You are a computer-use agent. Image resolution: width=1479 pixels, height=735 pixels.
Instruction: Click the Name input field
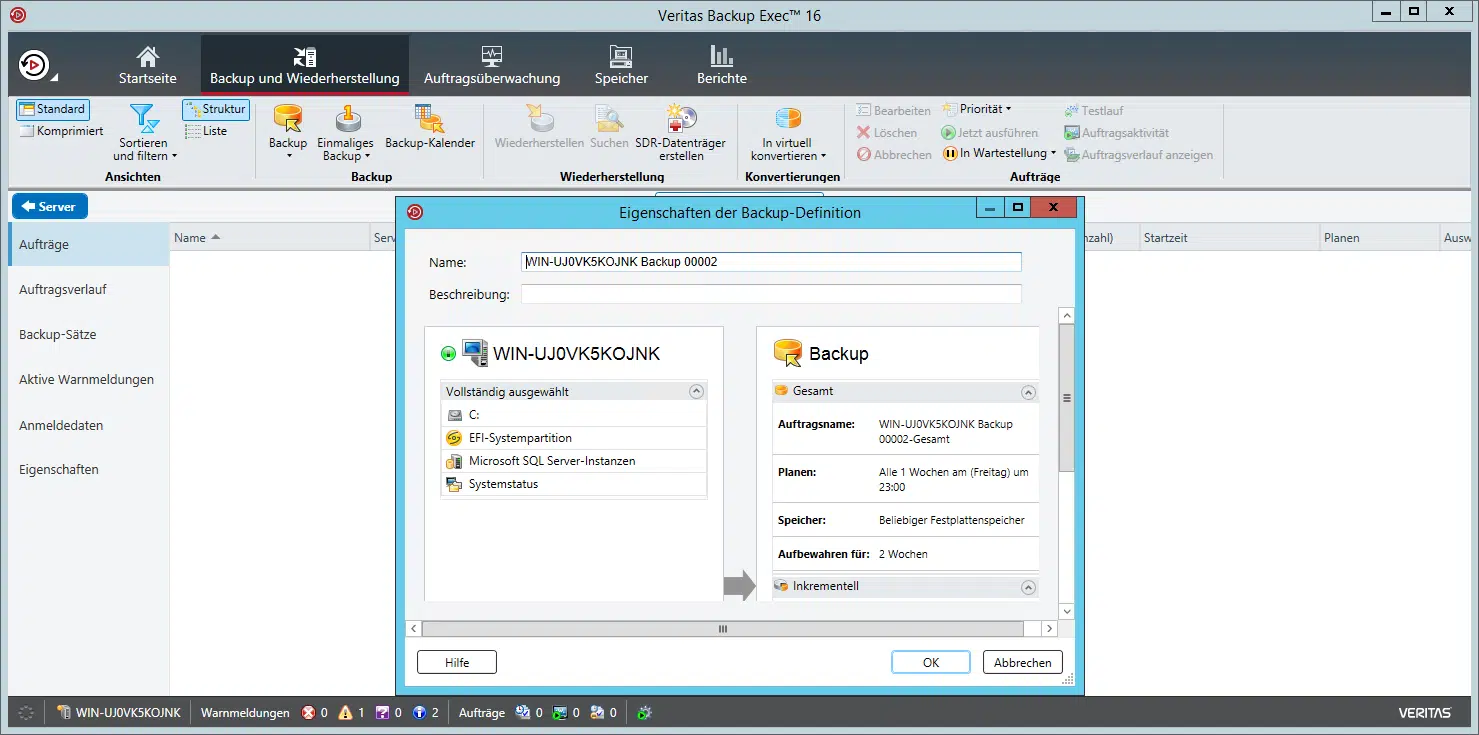click(x=771, y=262)
